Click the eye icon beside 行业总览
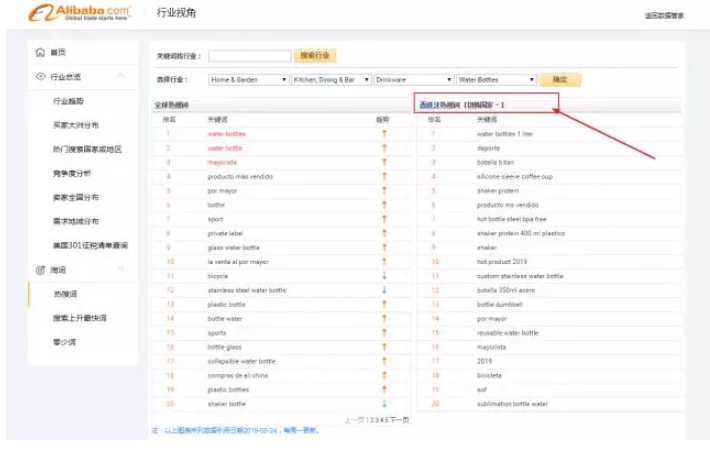 coord(40,77)
